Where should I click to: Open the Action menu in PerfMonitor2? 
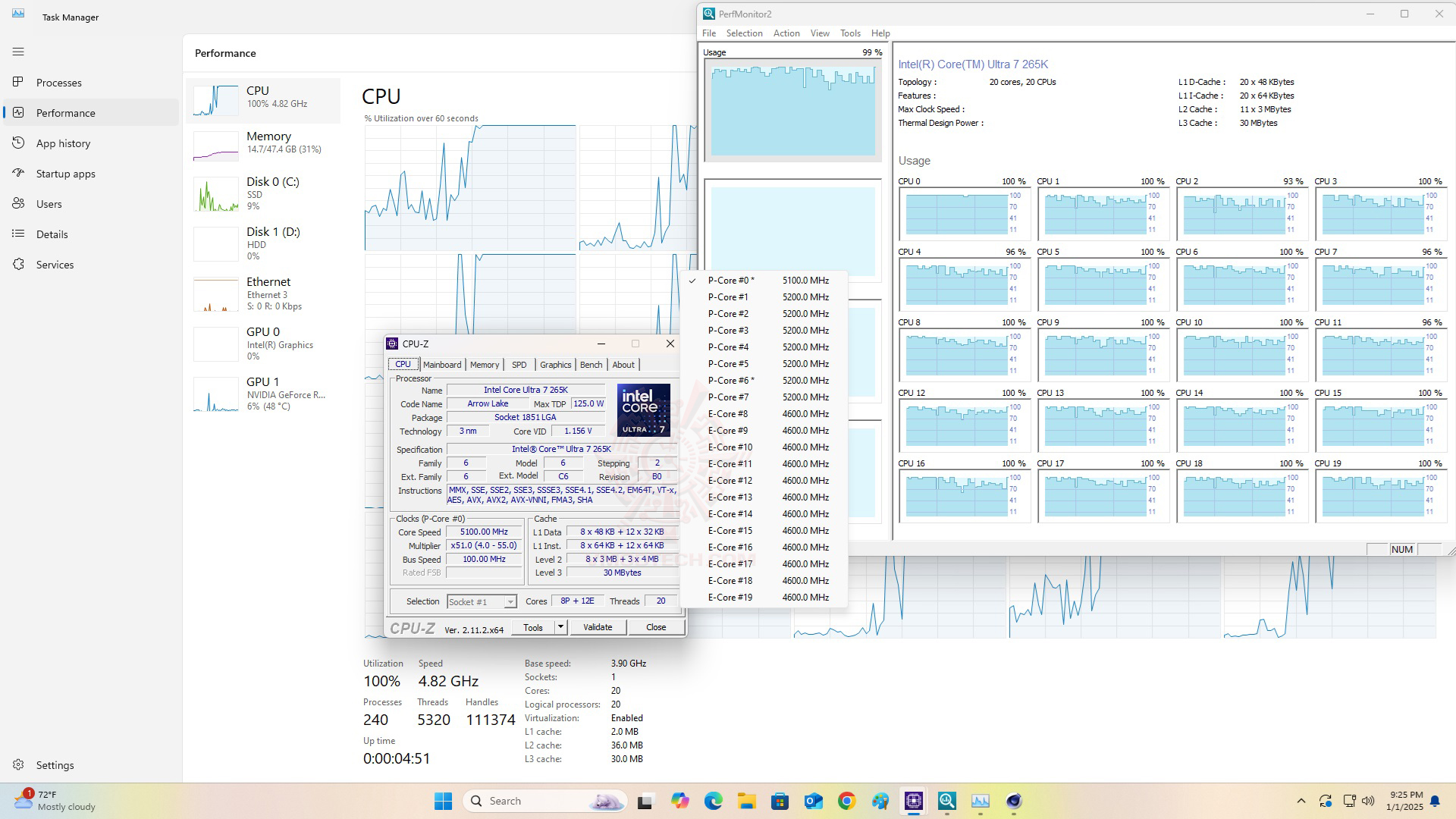click(785, 33)
